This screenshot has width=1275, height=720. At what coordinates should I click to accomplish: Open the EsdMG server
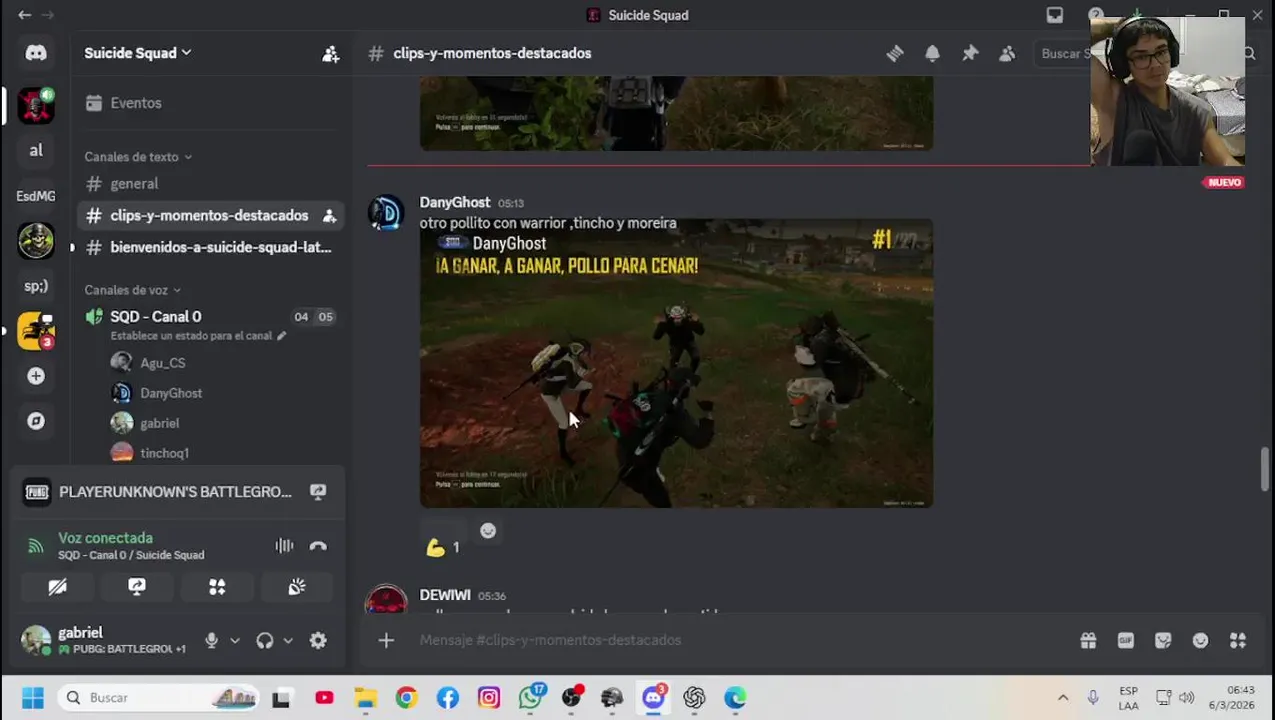[36, 196]
